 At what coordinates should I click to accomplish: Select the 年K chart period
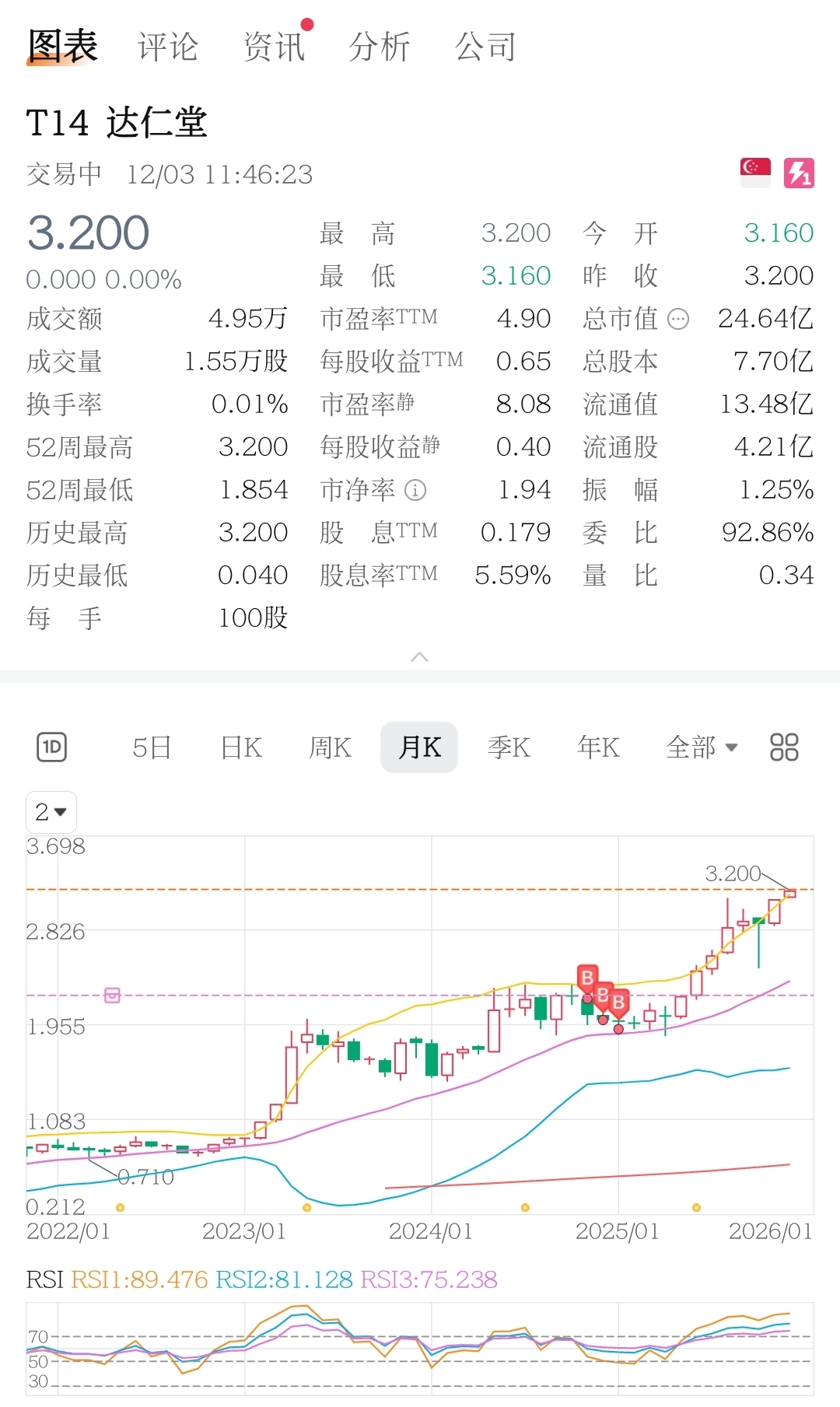pyautogui.click(x=598, y=747)
